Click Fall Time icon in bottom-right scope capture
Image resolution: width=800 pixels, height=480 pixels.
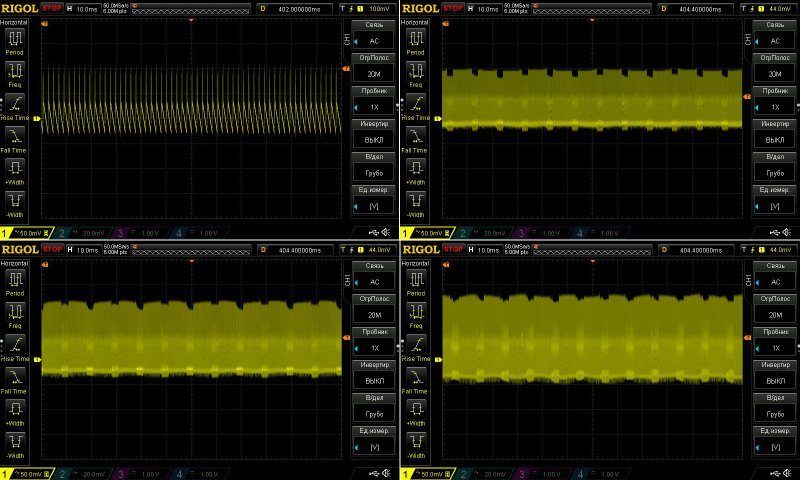[416, 377]
